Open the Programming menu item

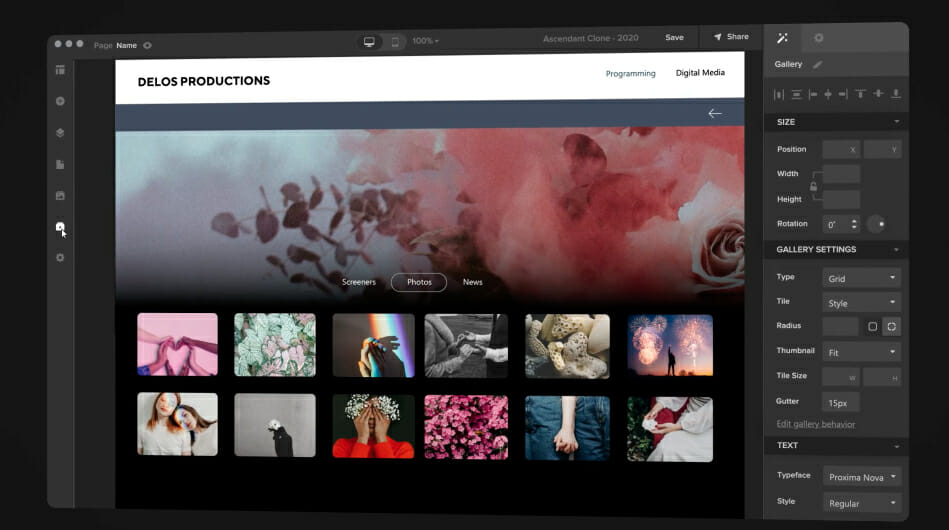[630, 73]
